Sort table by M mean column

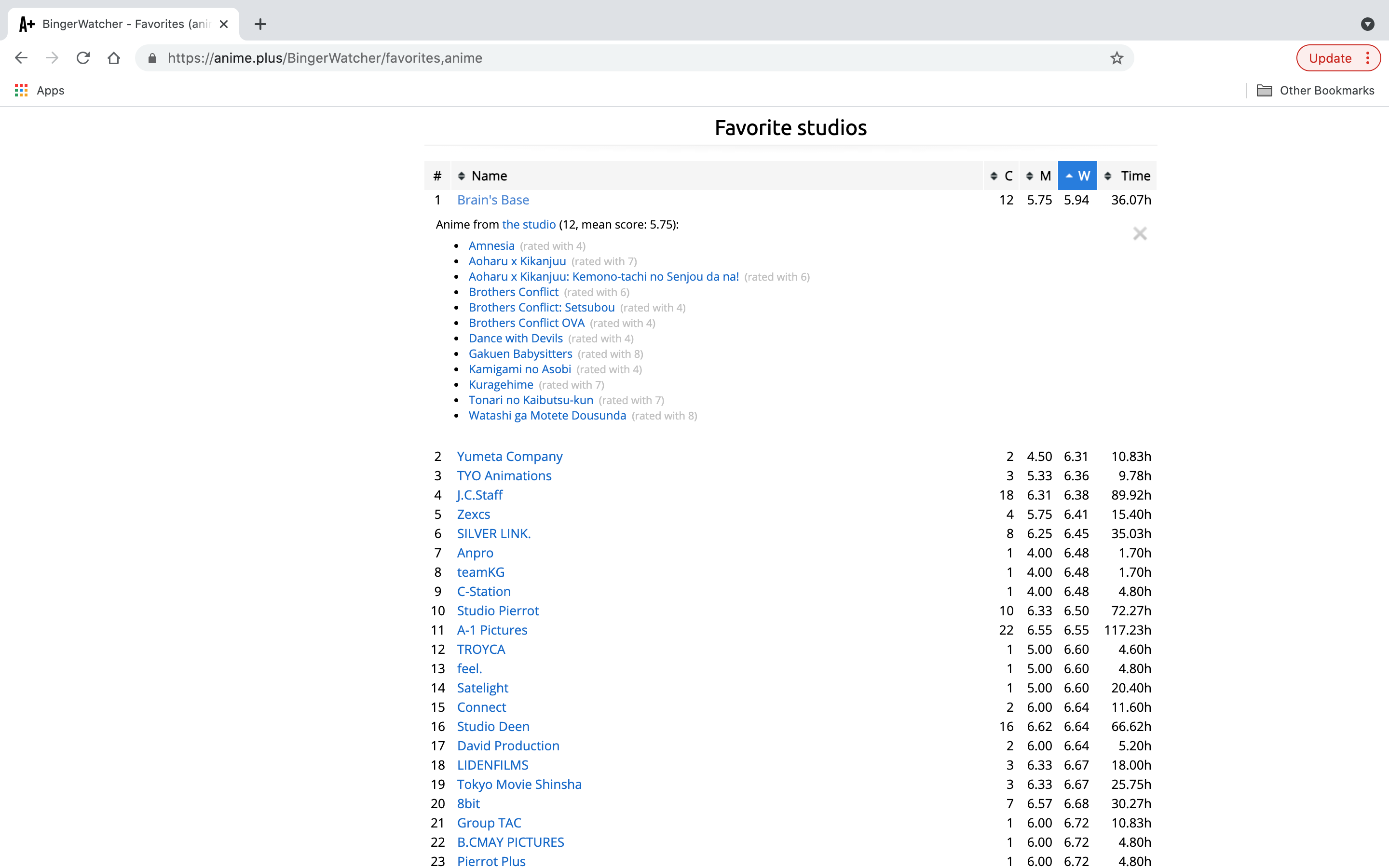[1038, 176]
